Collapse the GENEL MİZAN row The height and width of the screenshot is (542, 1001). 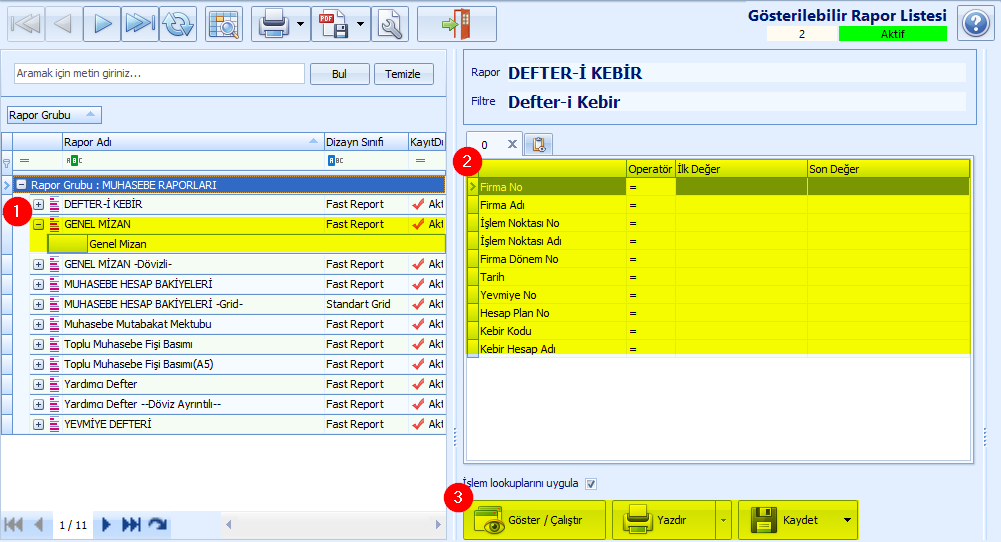[x=39, y=224]
